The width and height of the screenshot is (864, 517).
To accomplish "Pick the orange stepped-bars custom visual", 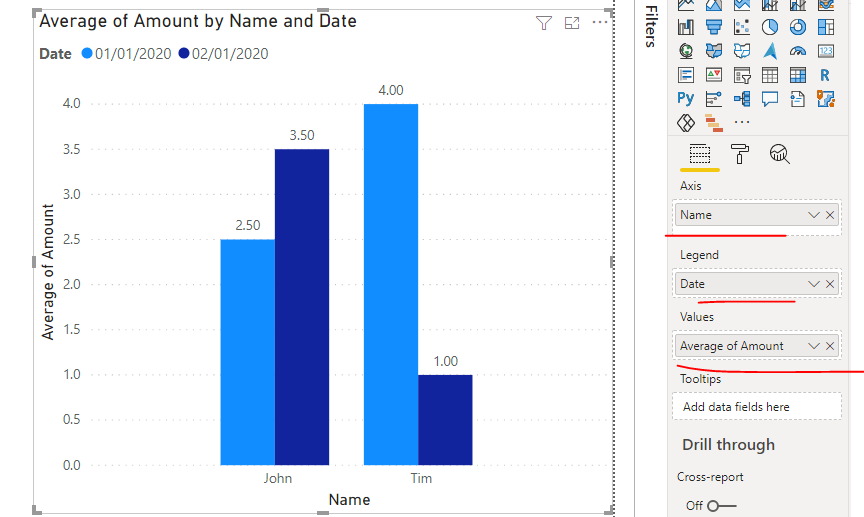I will click(714, 123).
